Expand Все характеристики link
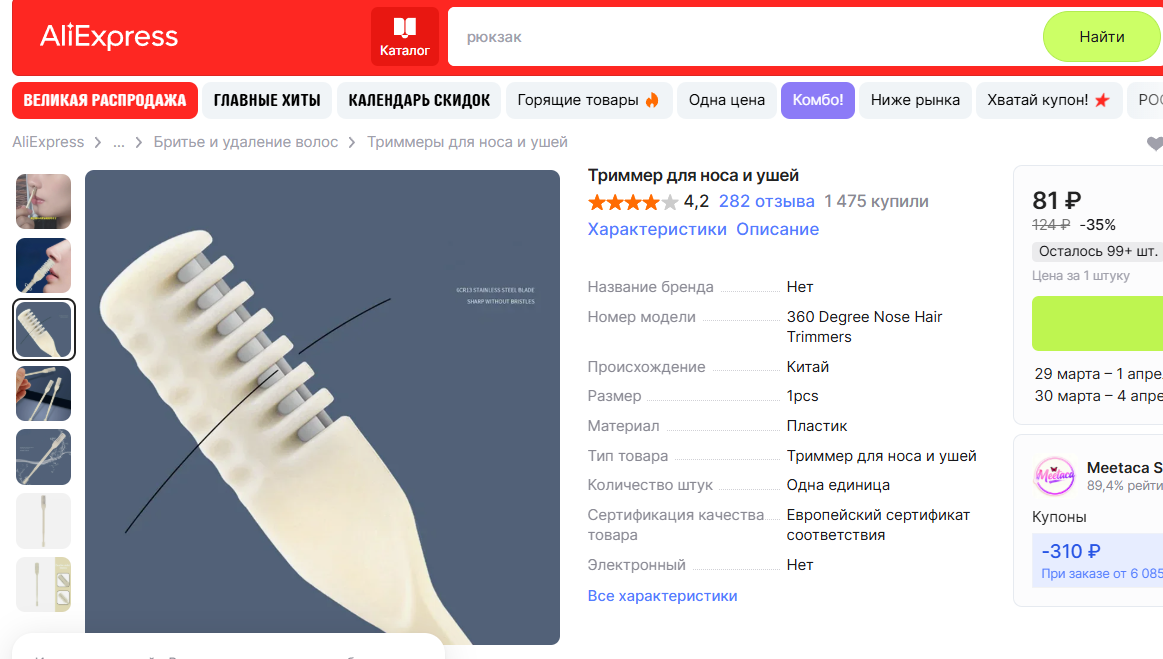The width and height of the screenshot is (1163, 659). (x=662, y=596)
